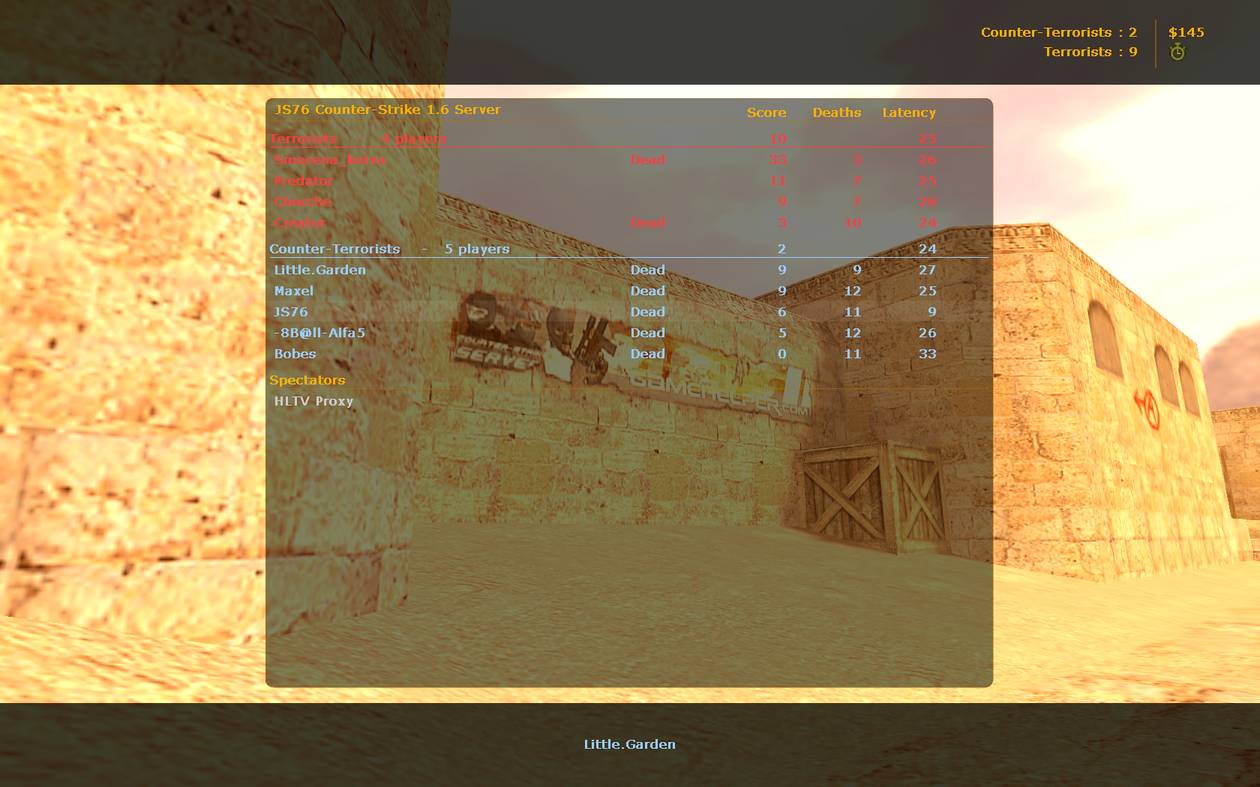The width and height of the screenshot is (1260, 787).
Task: Click Bobes' score value 0
Action: 782,354
